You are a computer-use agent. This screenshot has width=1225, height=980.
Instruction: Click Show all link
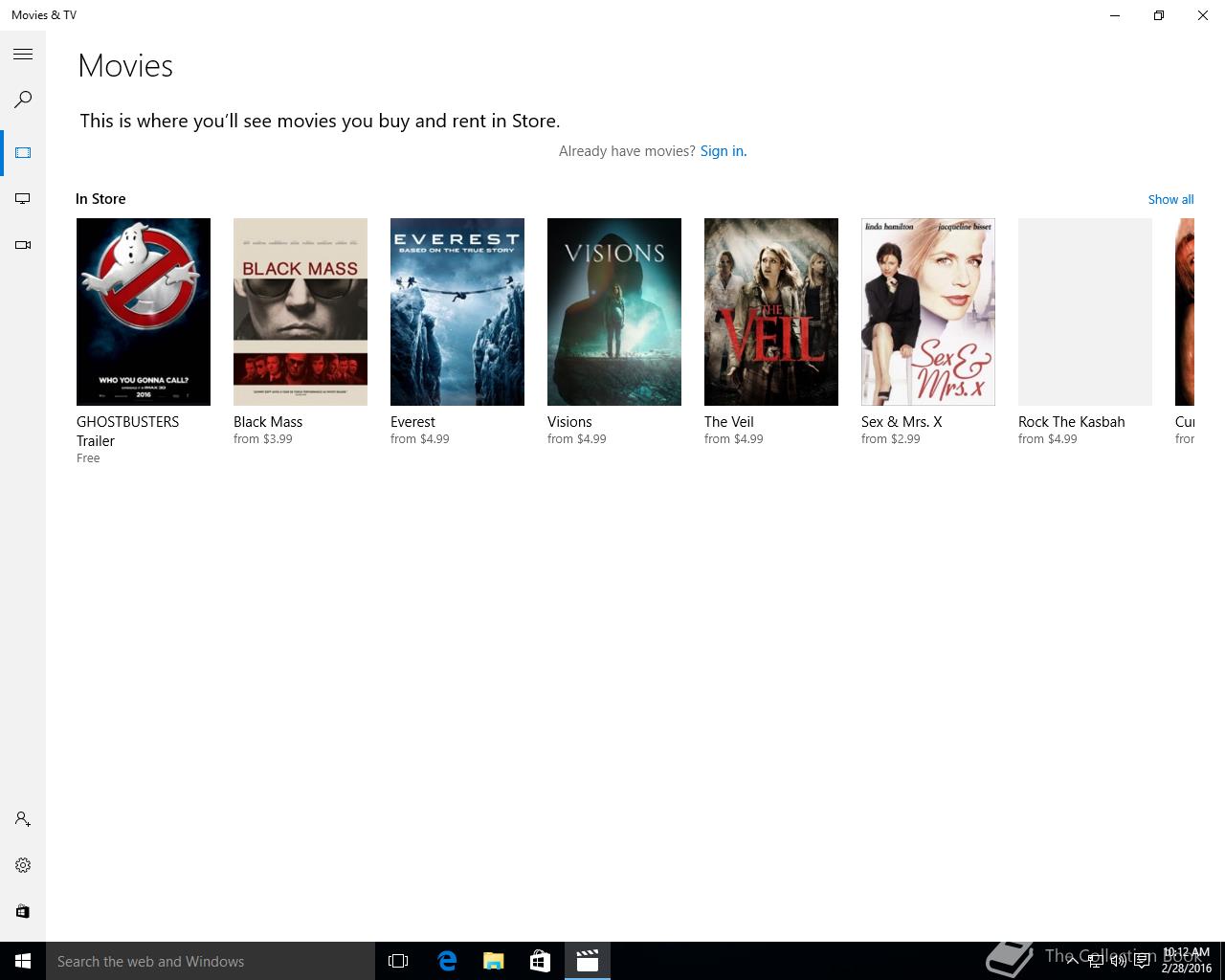tap(1170, 199)
